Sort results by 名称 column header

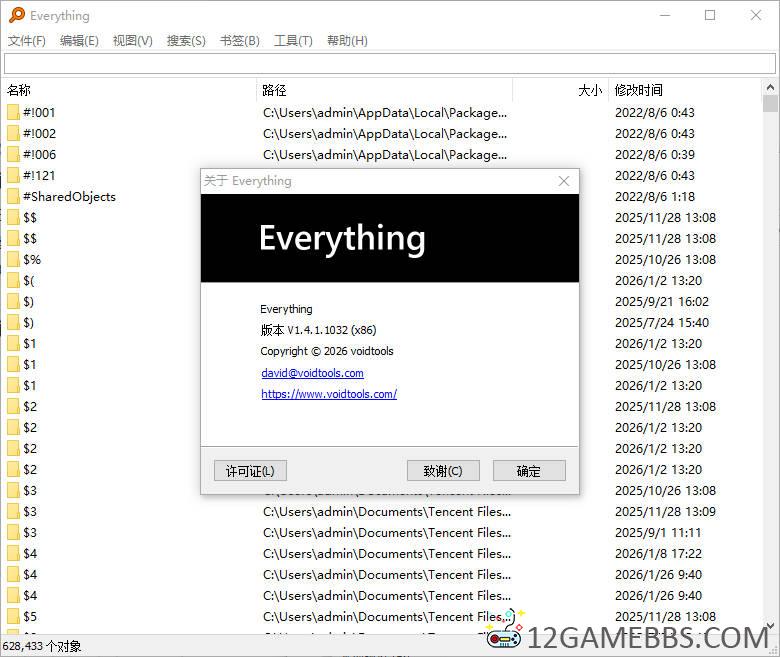pyautogui.click(x=19, y=90)
